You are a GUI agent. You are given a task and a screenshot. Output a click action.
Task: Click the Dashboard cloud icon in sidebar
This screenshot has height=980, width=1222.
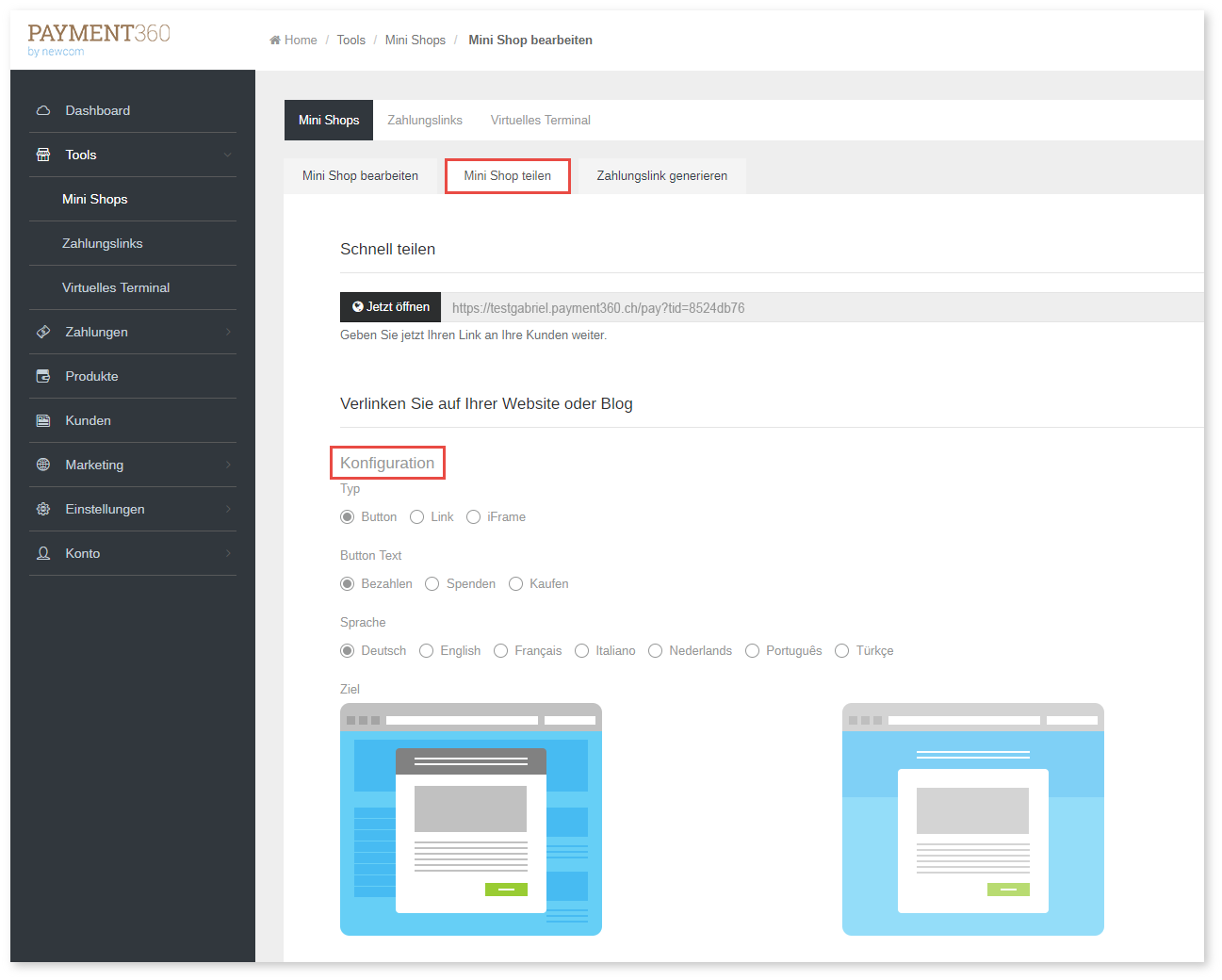point(43,110)
